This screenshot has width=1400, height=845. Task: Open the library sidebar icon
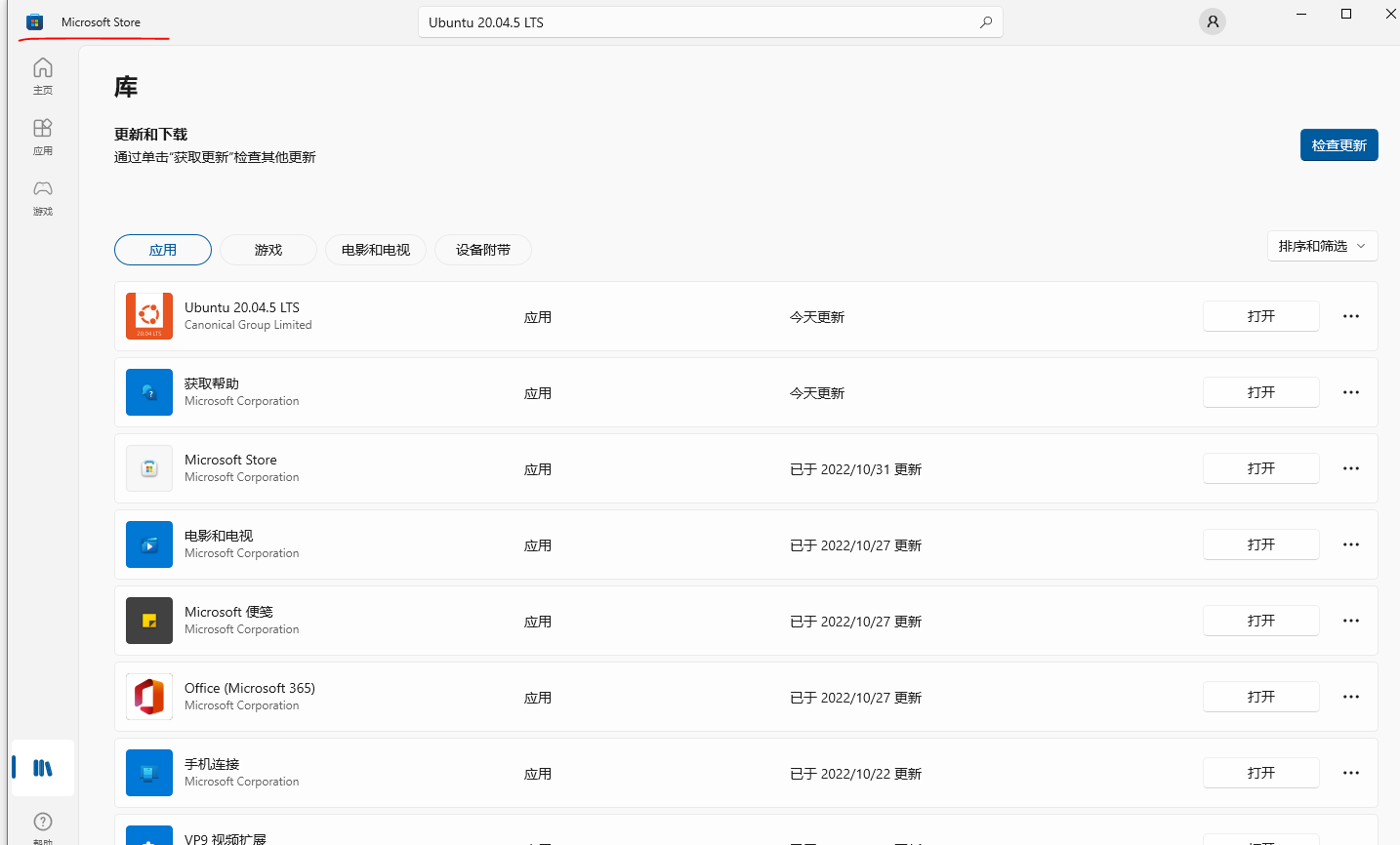coord(43,768)
